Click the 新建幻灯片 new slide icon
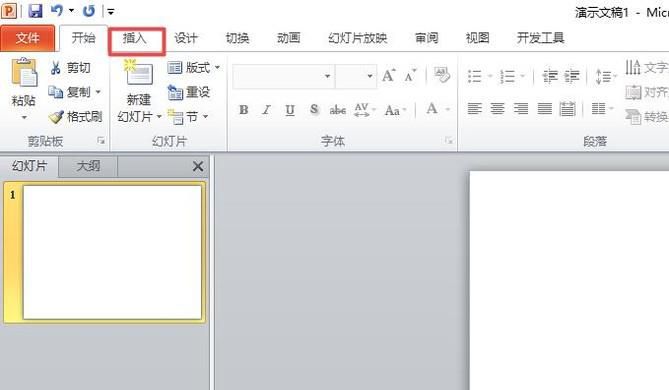Image resolution: width=669 pixels, height=390 pixels. (139, 73)
